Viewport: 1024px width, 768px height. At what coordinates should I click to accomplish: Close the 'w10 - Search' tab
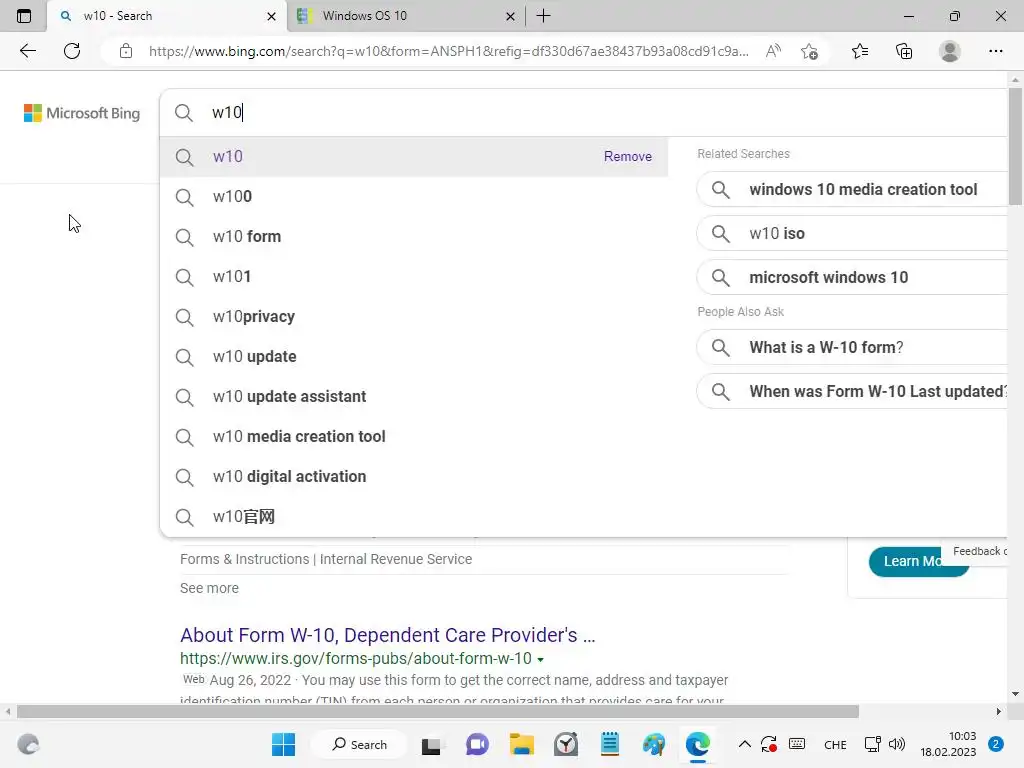point(272,16)
